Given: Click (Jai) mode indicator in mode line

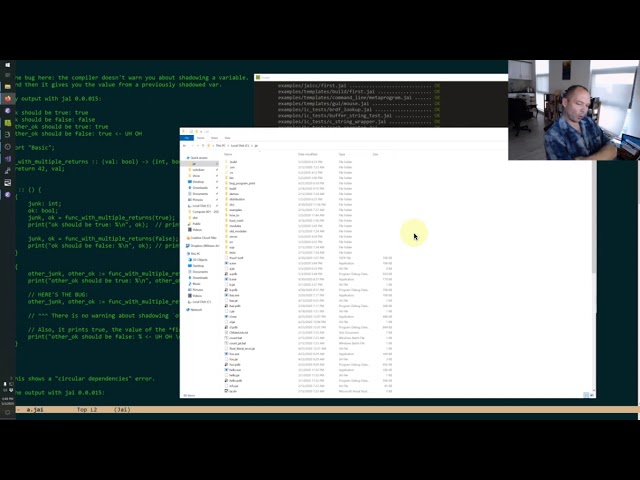Looking at the screenshot, I should coord(122,409).
